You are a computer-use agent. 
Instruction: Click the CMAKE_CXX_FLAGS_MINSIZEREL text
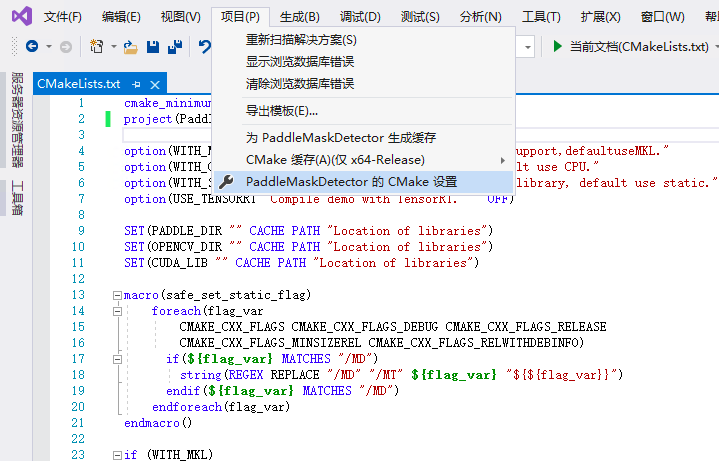coord(270,343)
